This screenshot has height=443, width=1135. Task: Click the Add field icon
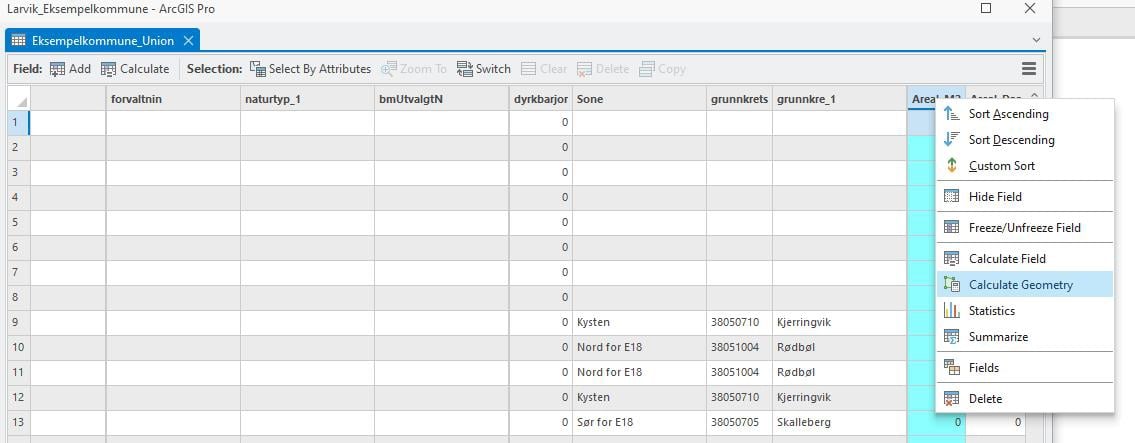pyautogui.click(x=58, y=69)
